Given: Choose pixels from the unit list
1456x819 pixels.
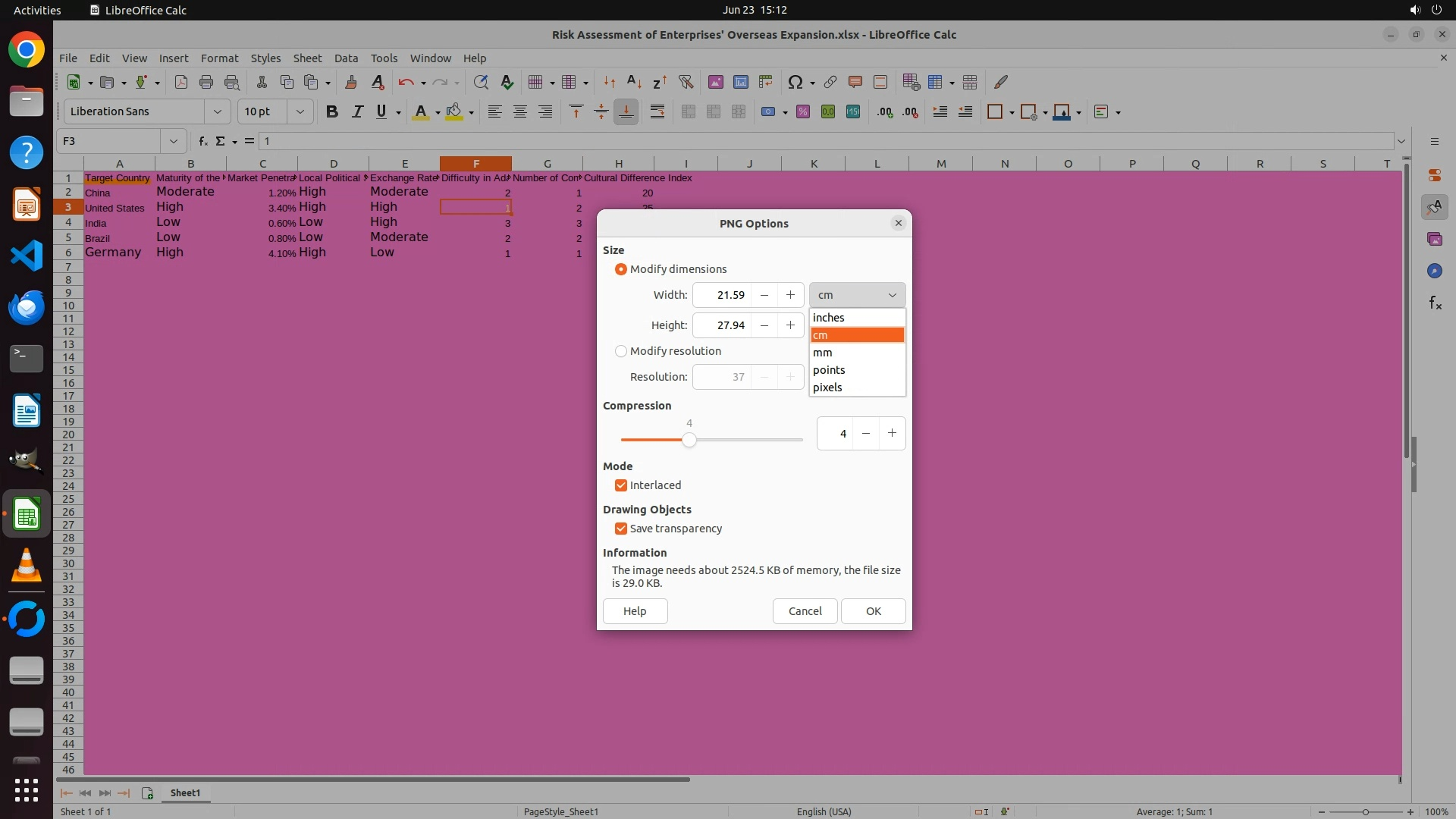Looking at the screenshot, I should click(827, 388).
